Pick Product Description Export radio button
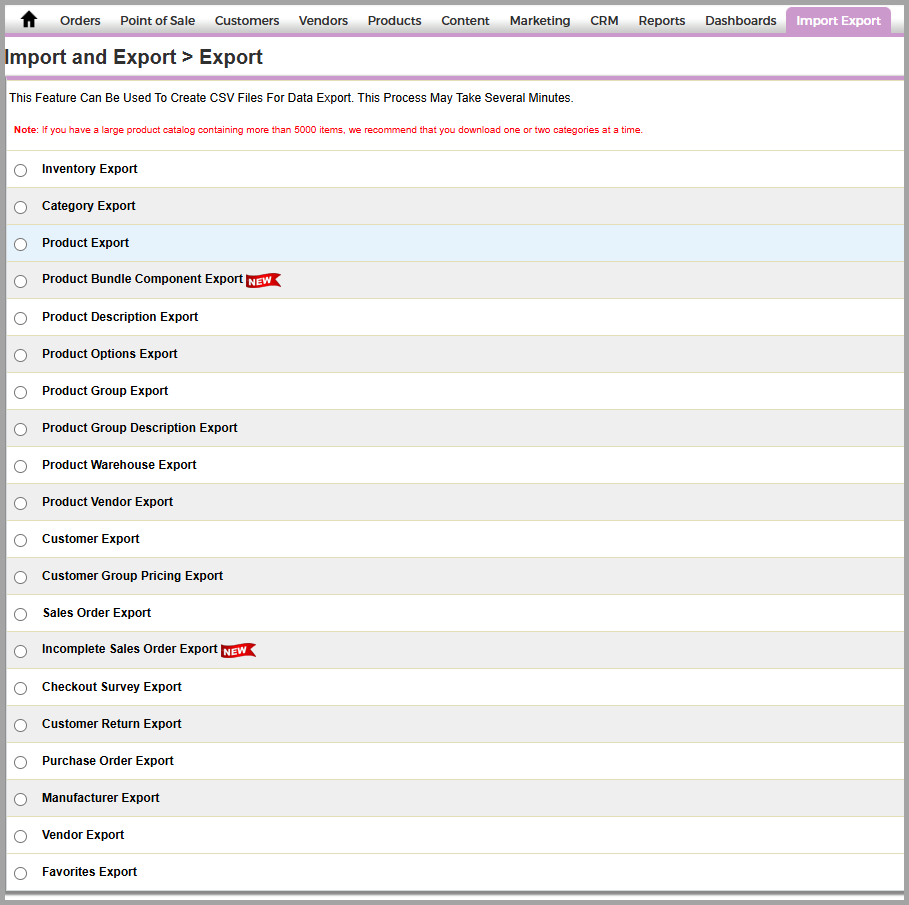 point(20,319)
